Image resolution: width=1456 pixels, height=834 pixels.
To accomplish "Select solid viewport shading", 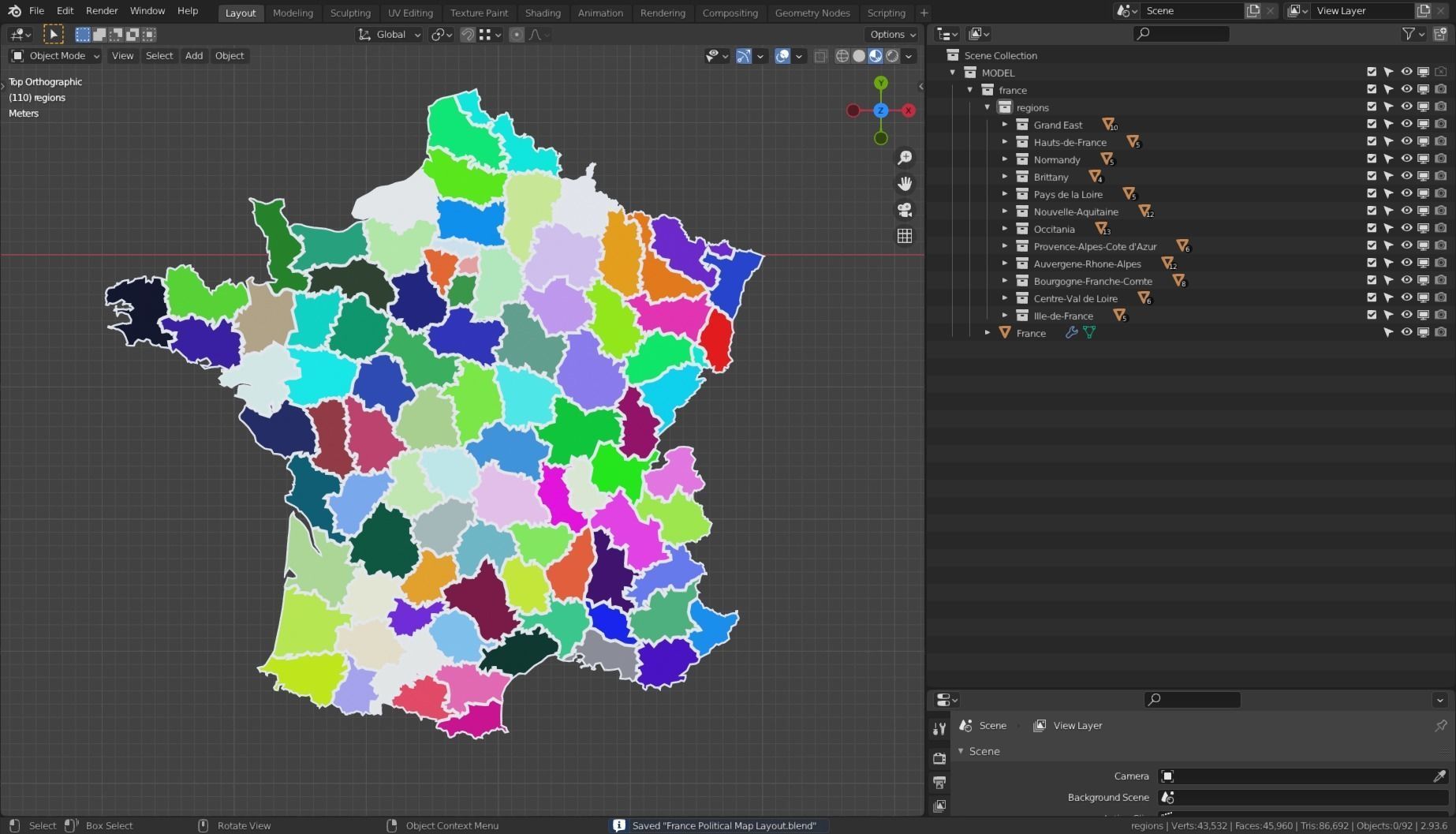I will click(859, 56).
